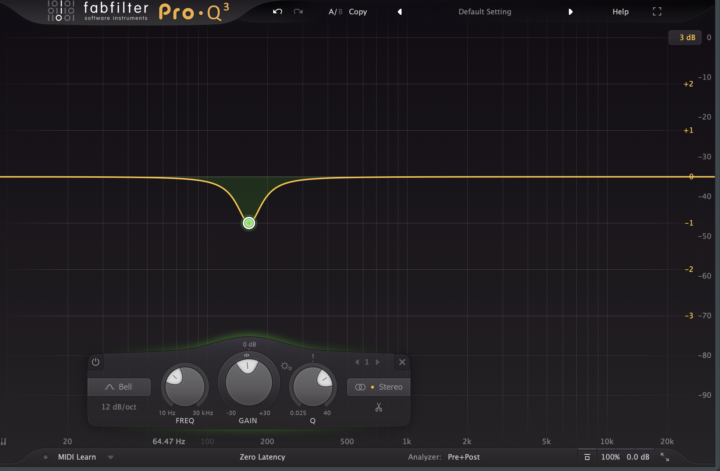
Task: Click the 0.0 dB output gain value
Action: tap(638, 457)
